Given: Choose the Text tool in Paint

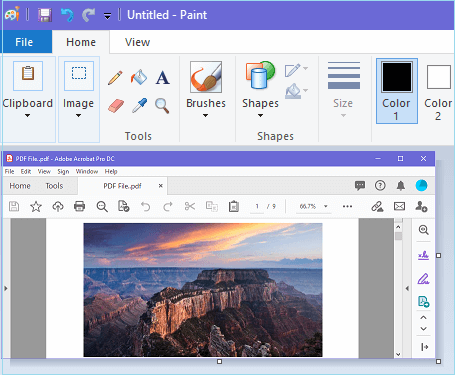Looking at the screenshot, I should 163,78.
